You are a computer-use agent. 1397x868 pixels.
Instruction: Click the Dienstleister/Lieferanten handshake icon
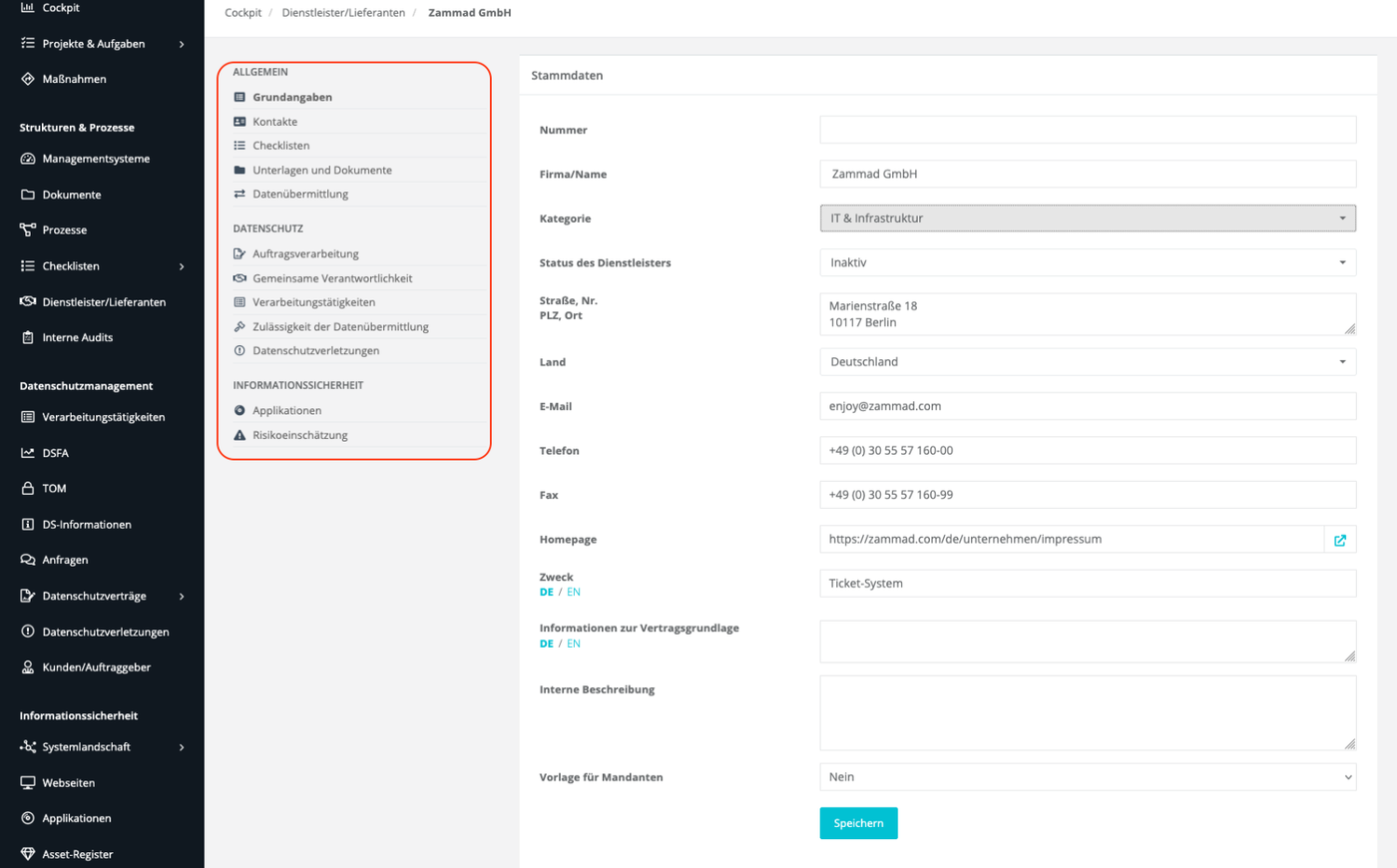pos(28,301)
